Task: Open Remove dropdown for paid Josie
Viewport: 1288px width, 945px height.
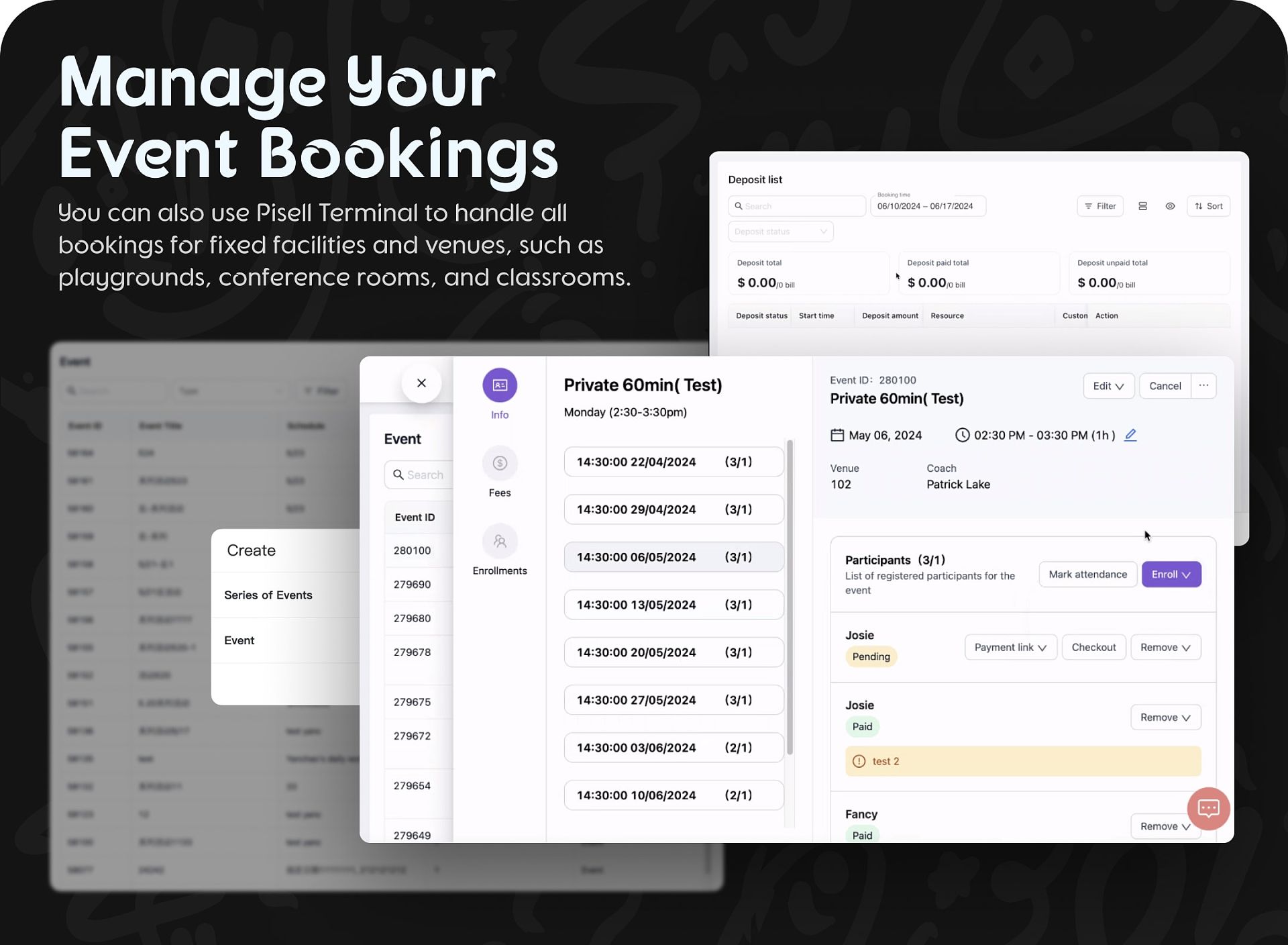Action: (x=1166, y=717)
